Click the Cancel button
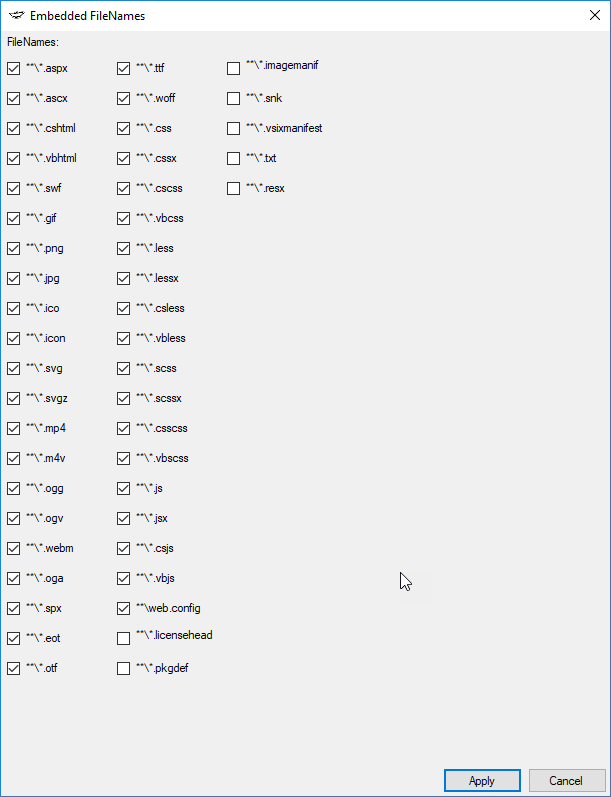 [x=567, y=781]
